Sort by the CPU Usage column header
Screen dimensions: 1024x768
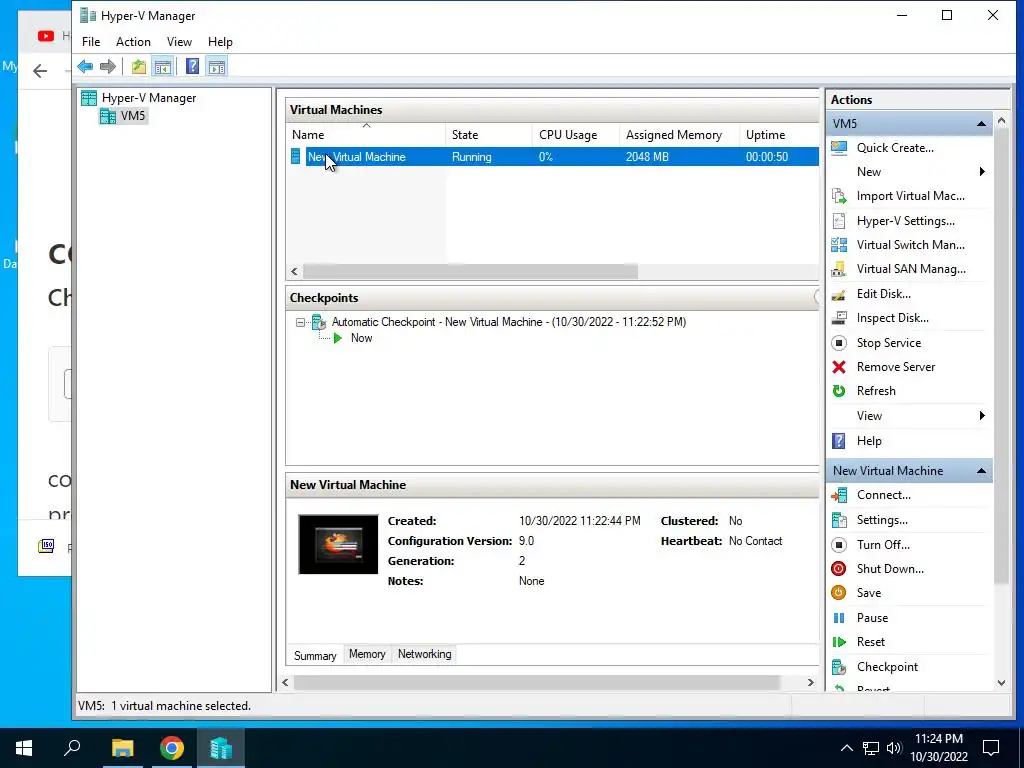pyautogui.click(x=576, y=135)
